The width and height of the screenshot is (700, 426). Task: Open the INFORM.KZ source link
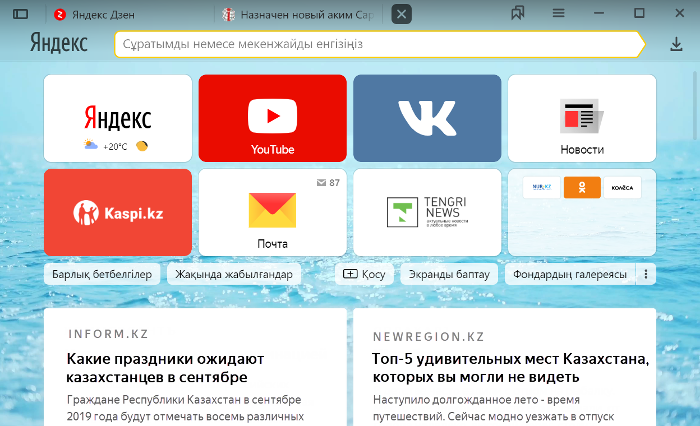coord(108,334)
